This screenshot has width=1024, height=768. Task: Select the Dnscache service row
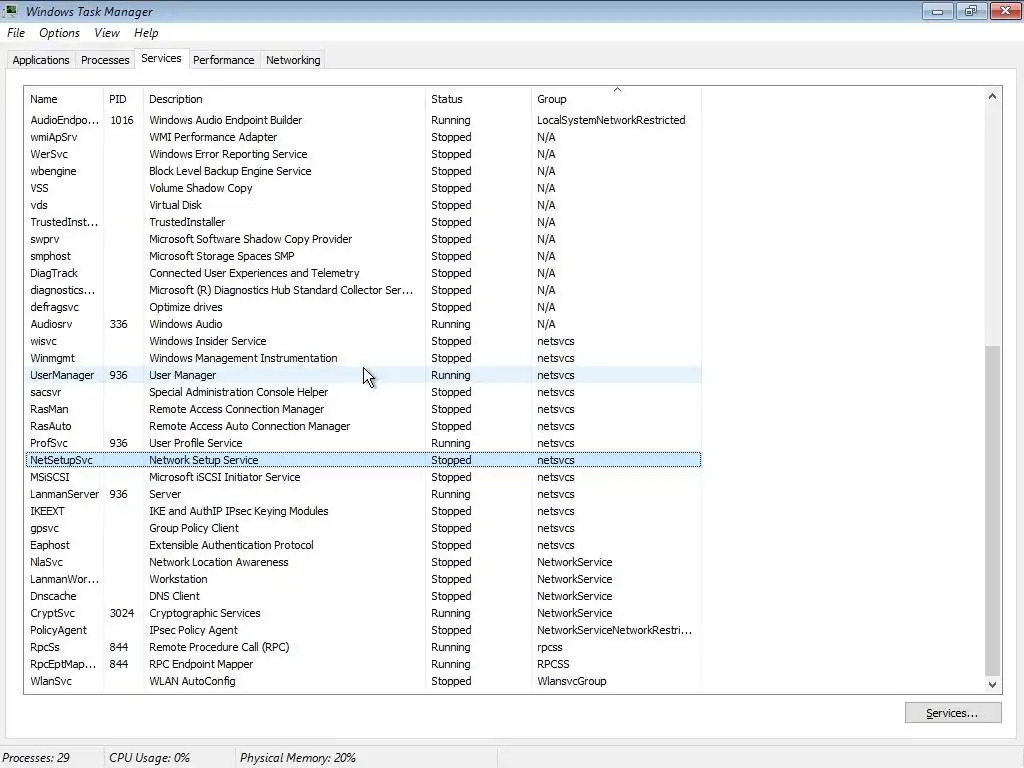(363, 596)
